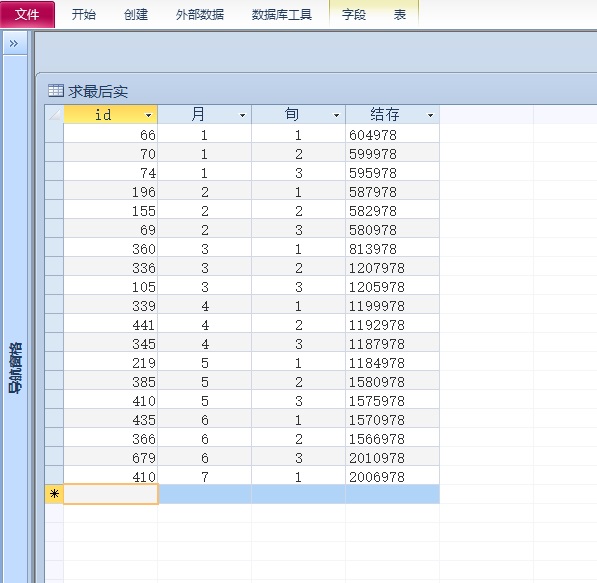
Task: Expand the 结存 column dropdown arrow
Action: coord(430,115)
